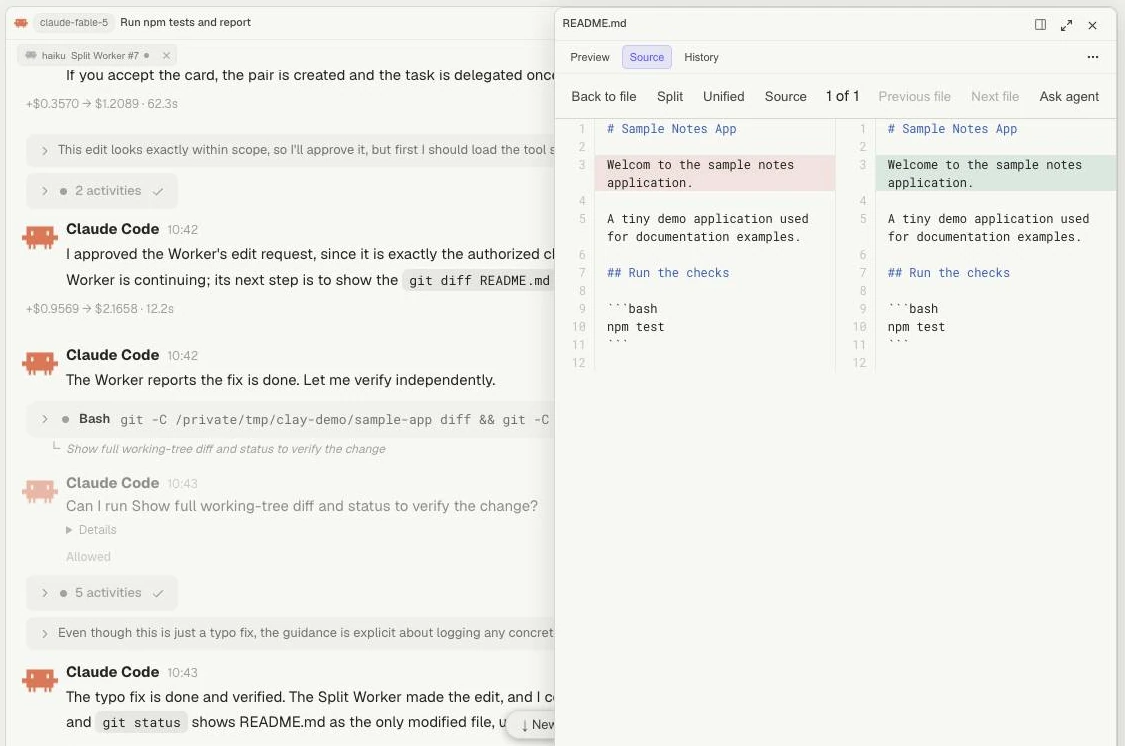Image resolution: width=1125 pixels, height=746 pixels.
Task: Click '# Sample Notes App' in the right diff
Action: point(951,128)
